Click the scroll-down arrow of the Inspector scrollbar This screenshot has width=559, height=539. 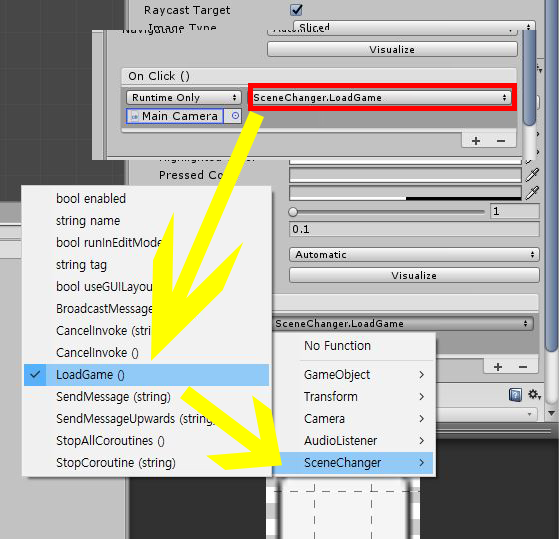click(x=552, y=414)
